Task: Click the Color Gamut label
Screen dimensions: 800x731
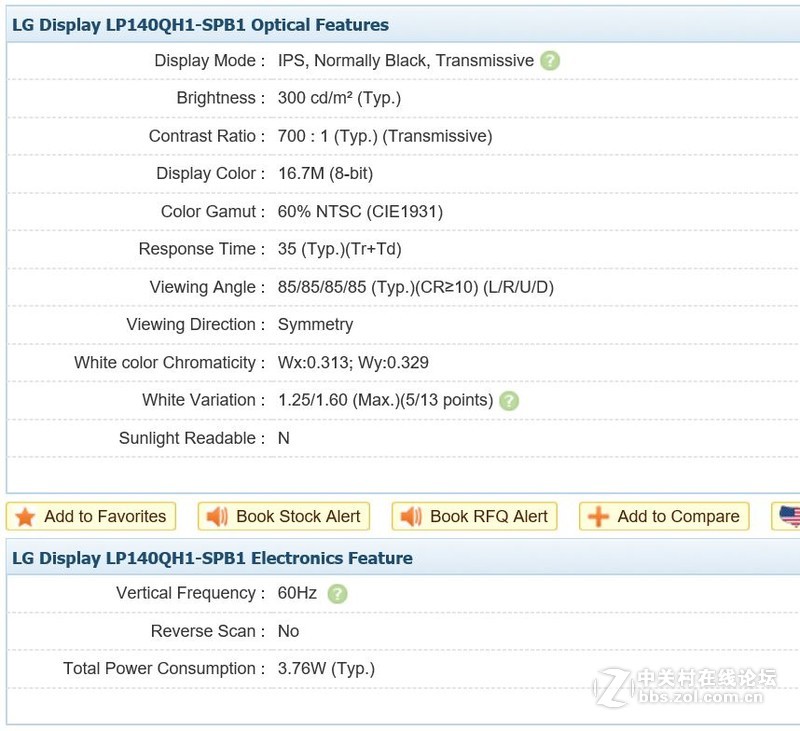Action: 213,212
